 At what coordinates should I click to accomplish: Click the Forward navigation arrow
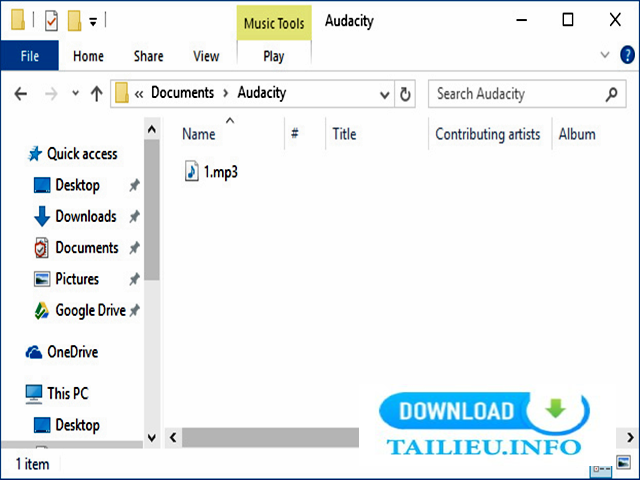(x=51, y=94)
